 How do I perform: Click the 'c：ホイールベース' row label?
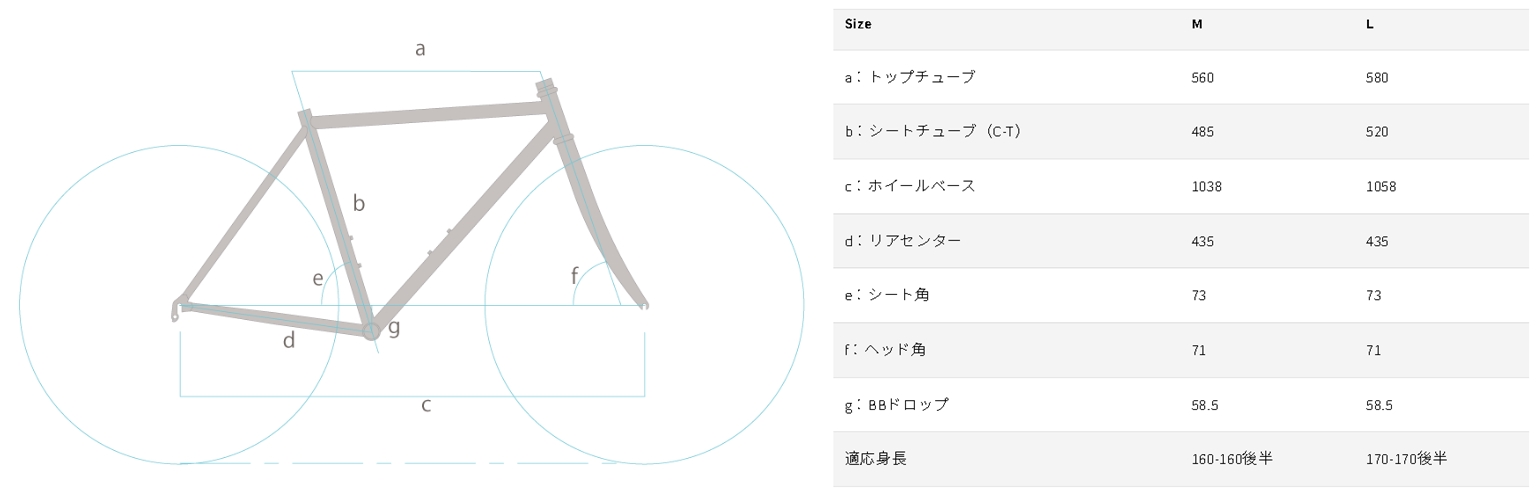point(909,187)
